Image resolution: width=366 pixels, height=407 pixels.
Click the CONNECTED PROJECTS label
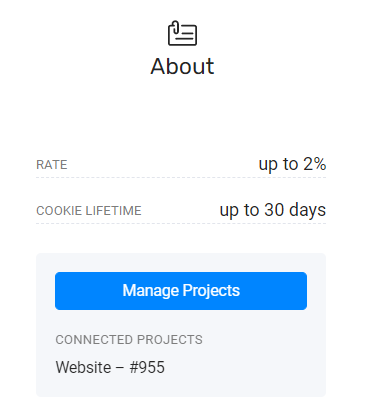129,340
